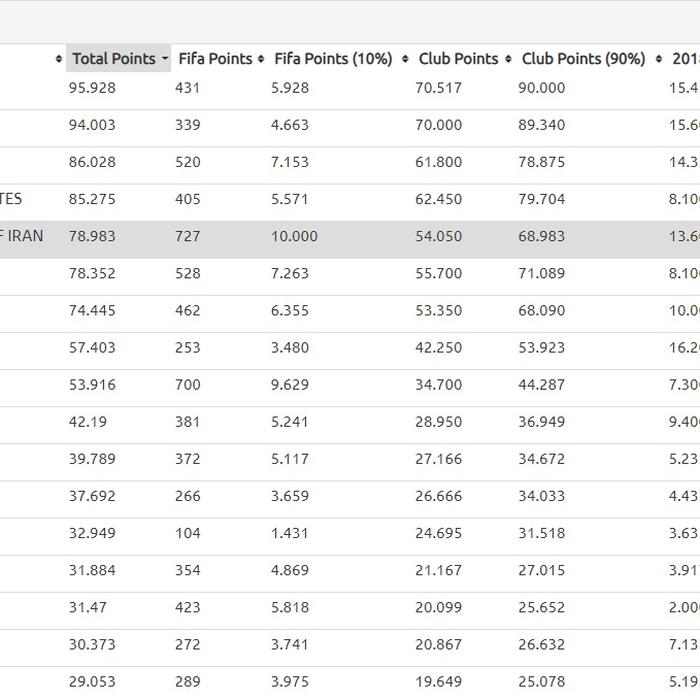The height and width of the screenshot is (700, 700).
Task: Click the Club Points 70.517 cell
Action: [438, 88]
